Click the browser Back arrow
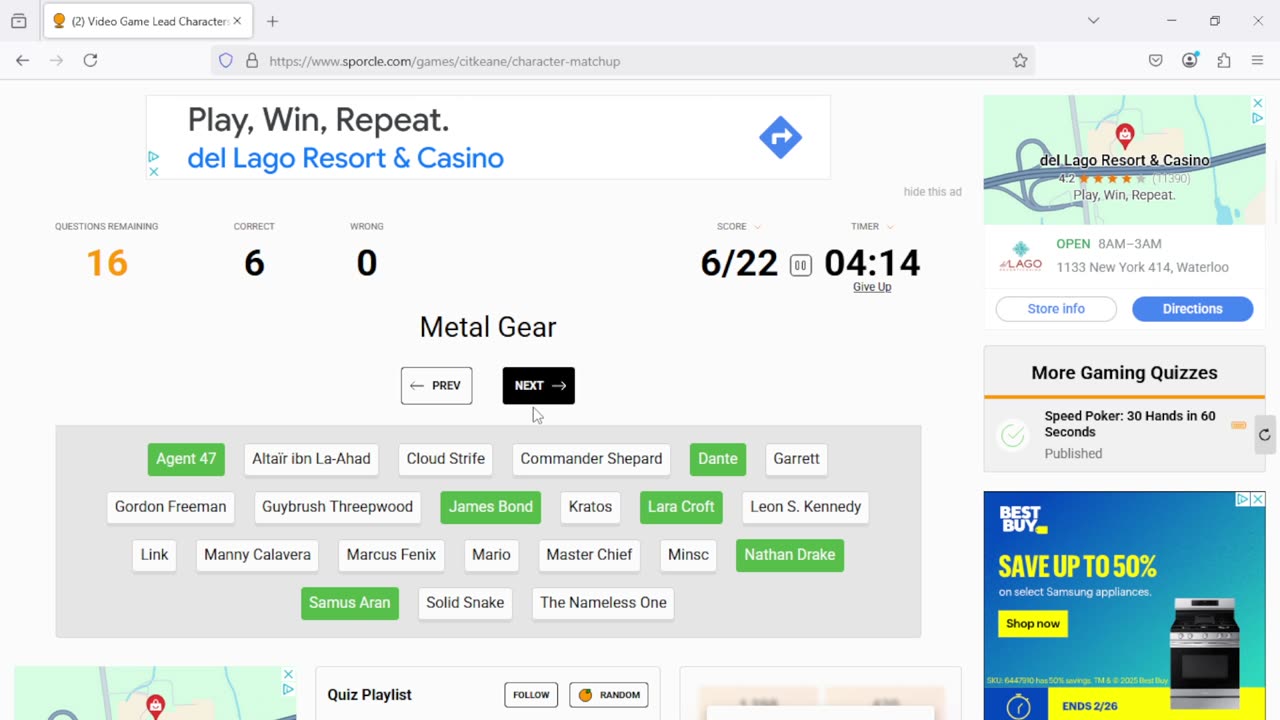The width and height of the screenshot is (1280, 720). pyautogui.click(x=22, y=61)
